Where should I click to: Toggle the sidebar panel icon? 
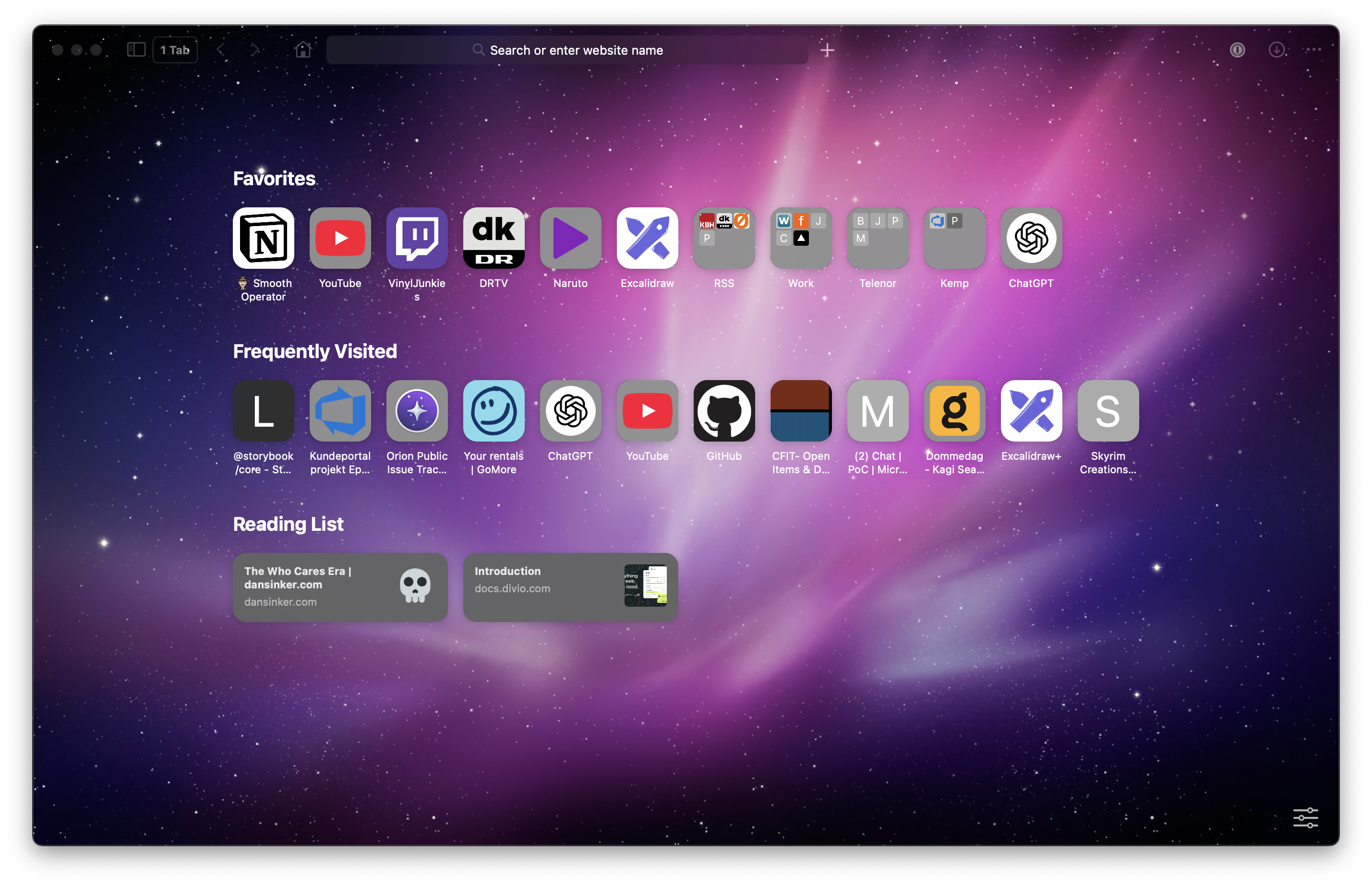[136, 50]
